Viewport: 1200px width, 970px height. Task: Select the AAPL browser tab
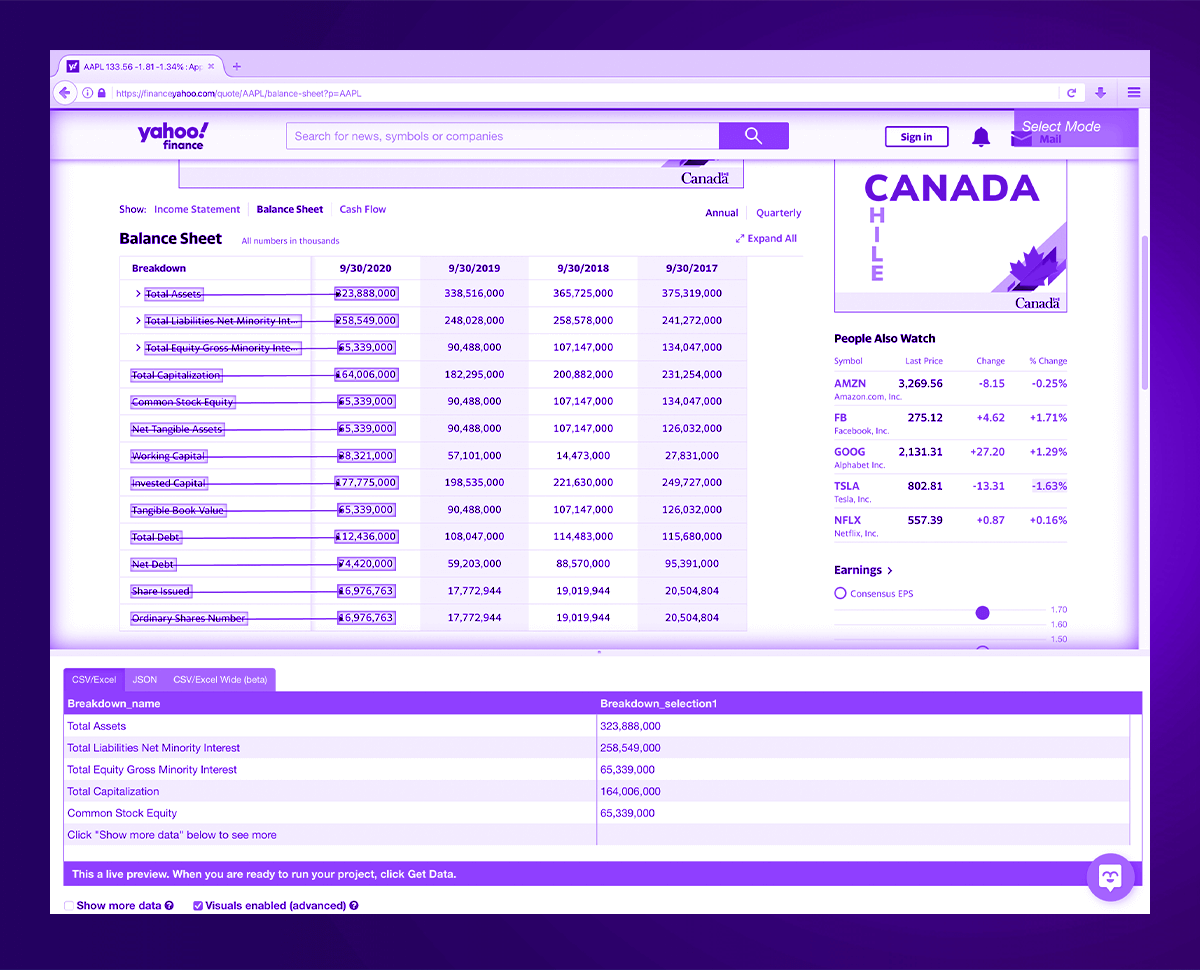point(141,67)
